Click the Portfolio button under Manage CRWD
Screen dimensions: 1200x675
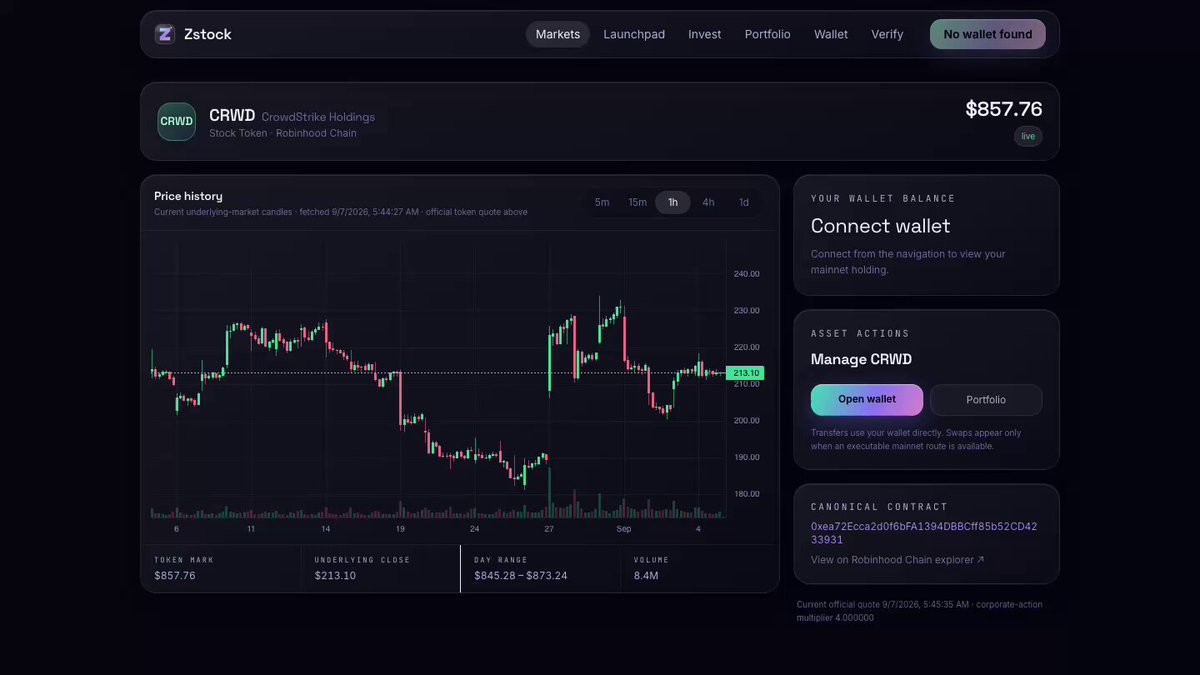point(986,400)
